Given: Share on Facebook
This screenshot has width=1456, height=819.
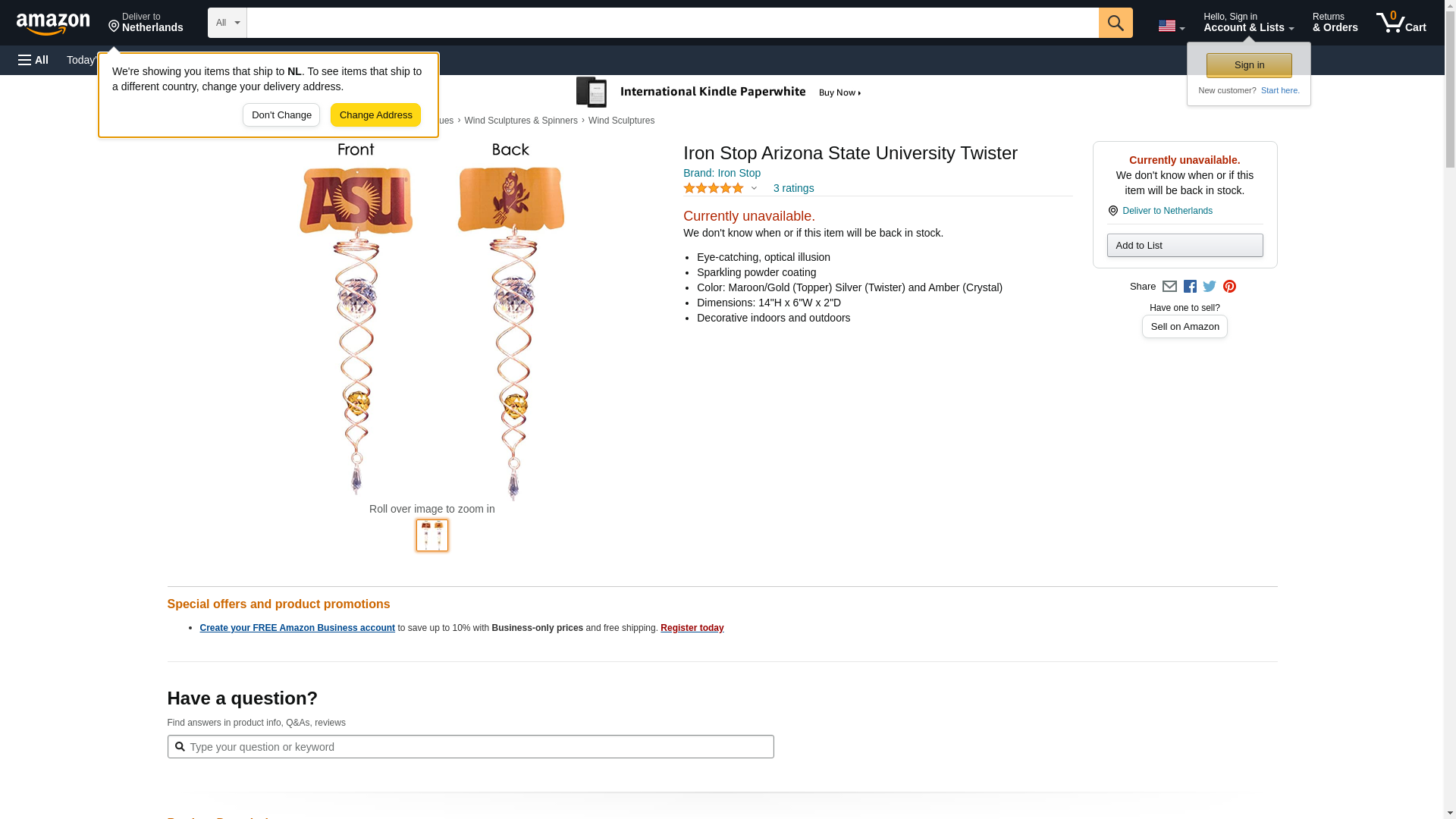Looking at the screenshot, I should tap(1190, 287).
